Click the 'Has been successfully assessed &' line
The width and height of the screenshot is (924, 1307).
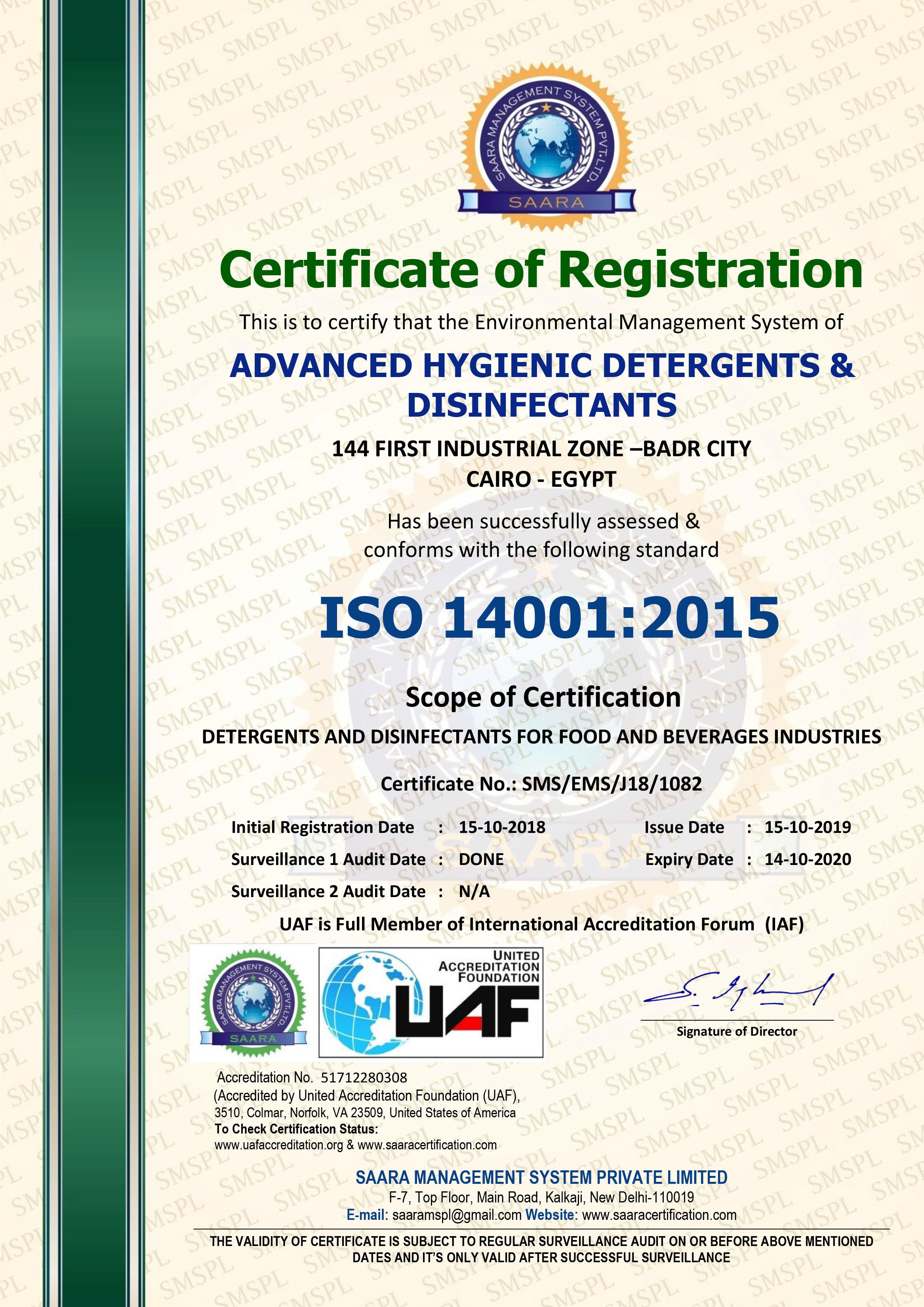click(543, 521)
